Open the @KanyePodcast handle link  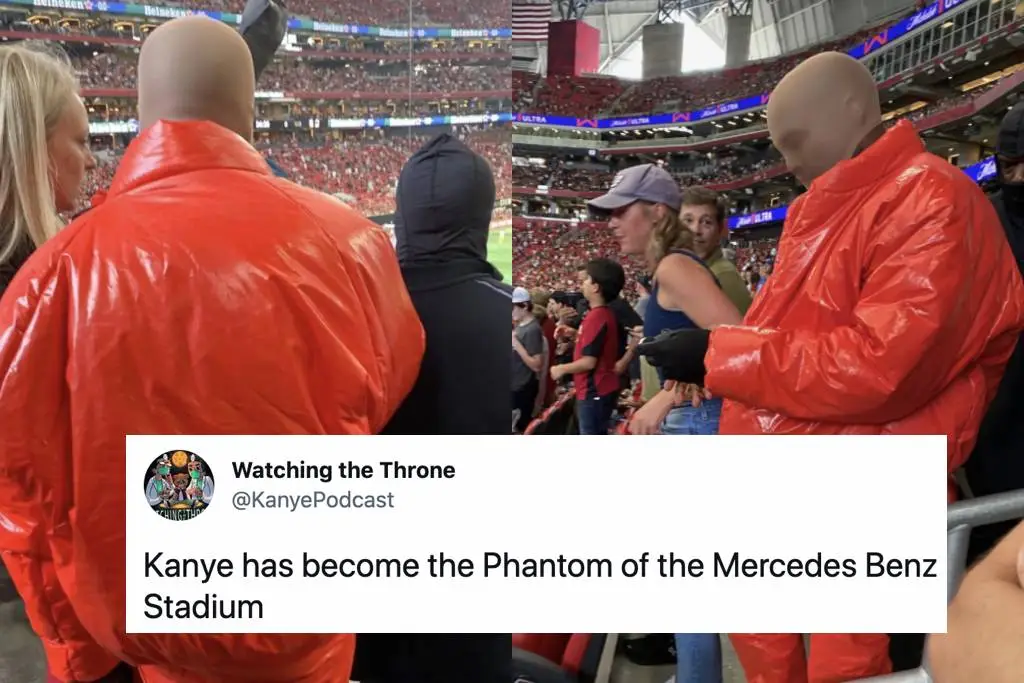[x=313, y=500]
